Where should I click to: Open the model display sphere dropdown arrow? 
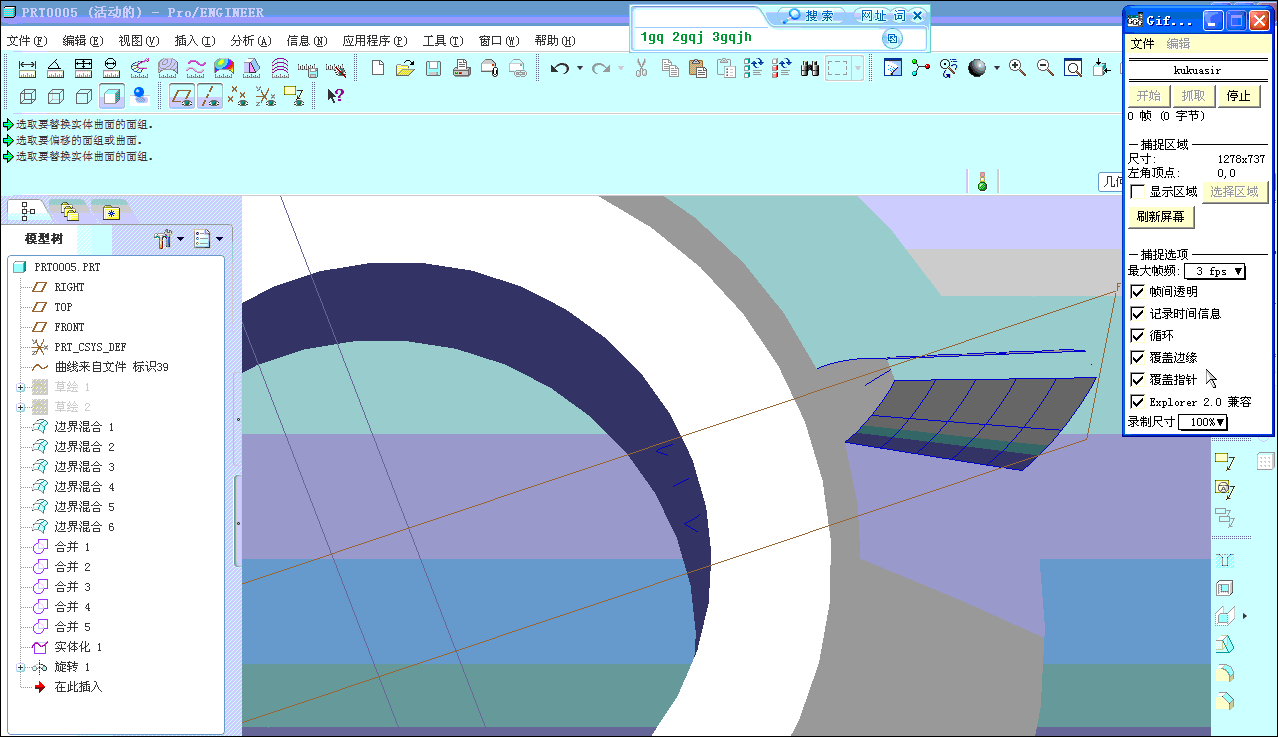(996, 68)
